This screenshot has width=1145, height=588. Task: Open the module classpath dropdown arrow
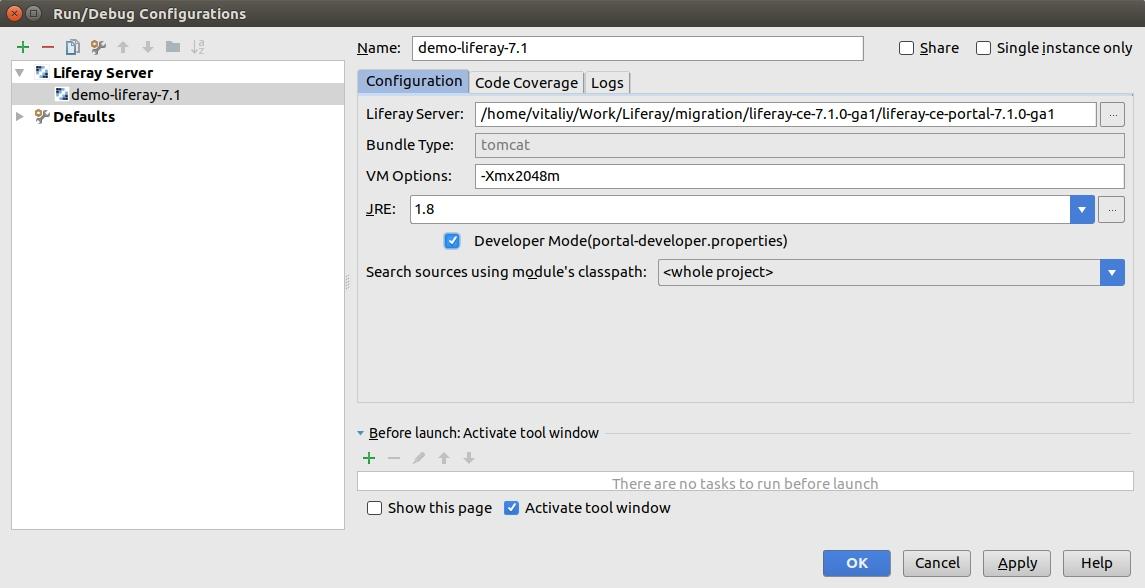tap(1112, 272)
